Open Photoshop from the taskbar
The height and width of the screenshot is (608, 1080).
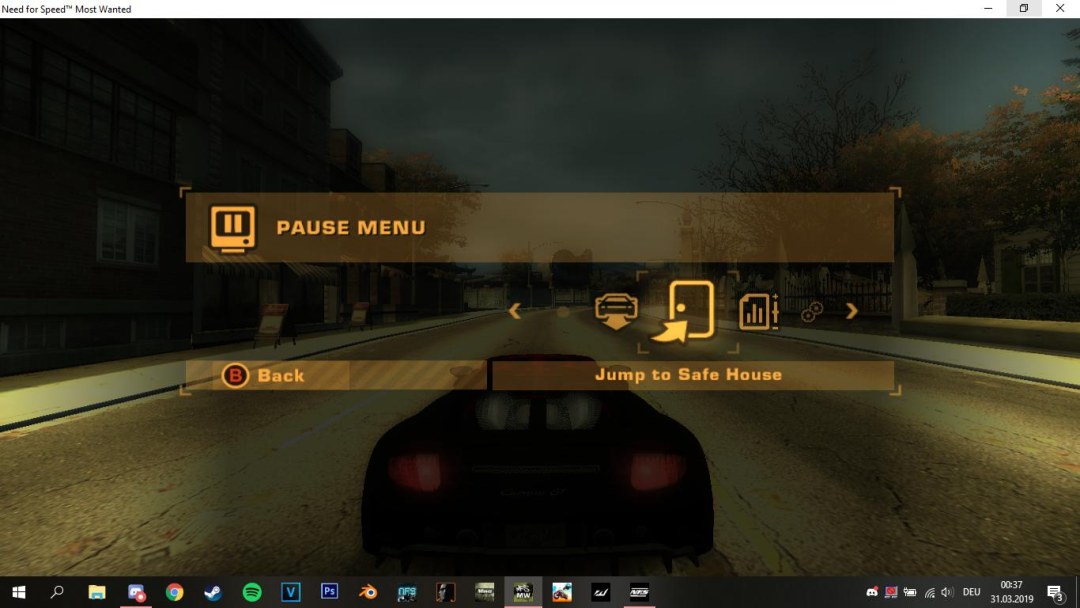point(329,592)
